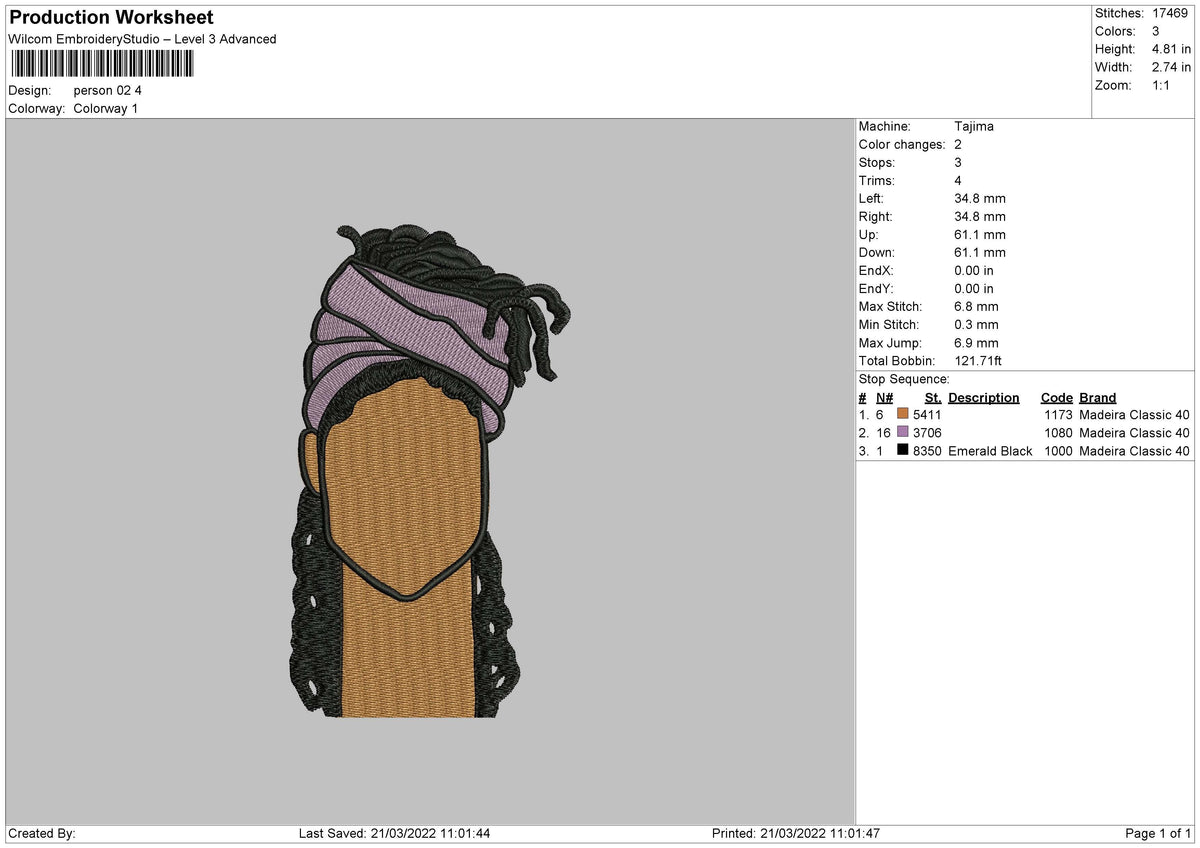The width and height of the screenshot is (1200, 848).
Task: Click the brown 5411 thread color swatch
Action: point(903,415)
